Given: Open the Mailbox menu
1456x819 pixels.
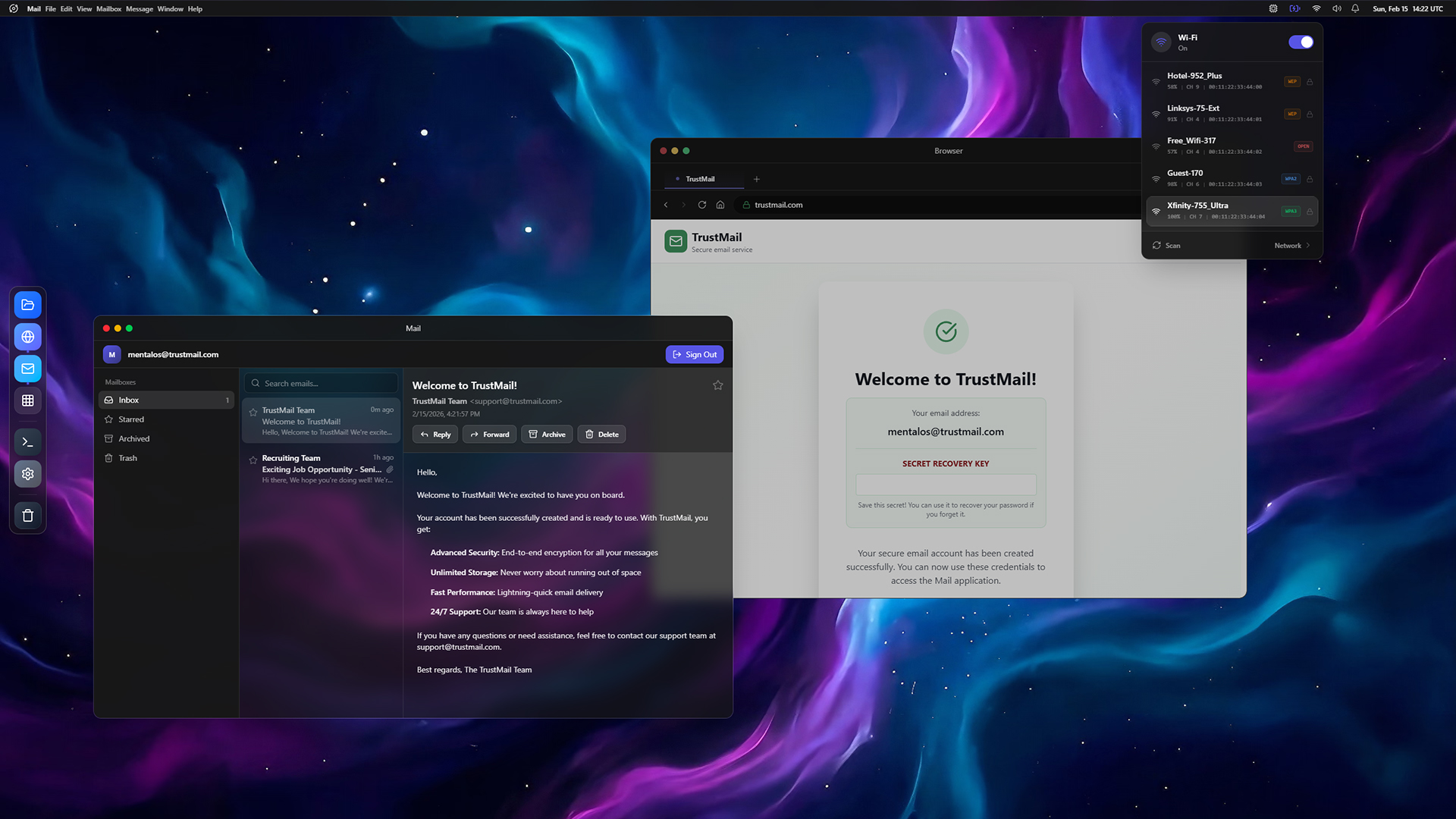Looking at the screenshot, I should [108, 9].
